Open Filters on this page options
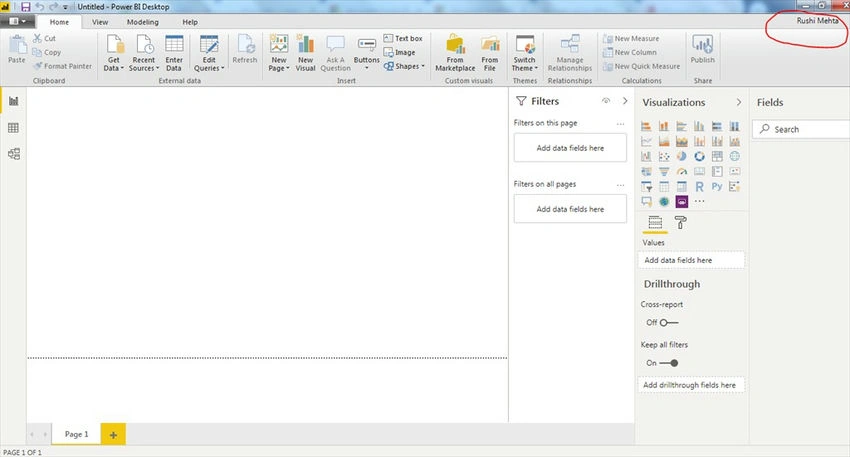The width and height of the screenshot is (850, 457). pyautogui.click(x=620, y=124)
